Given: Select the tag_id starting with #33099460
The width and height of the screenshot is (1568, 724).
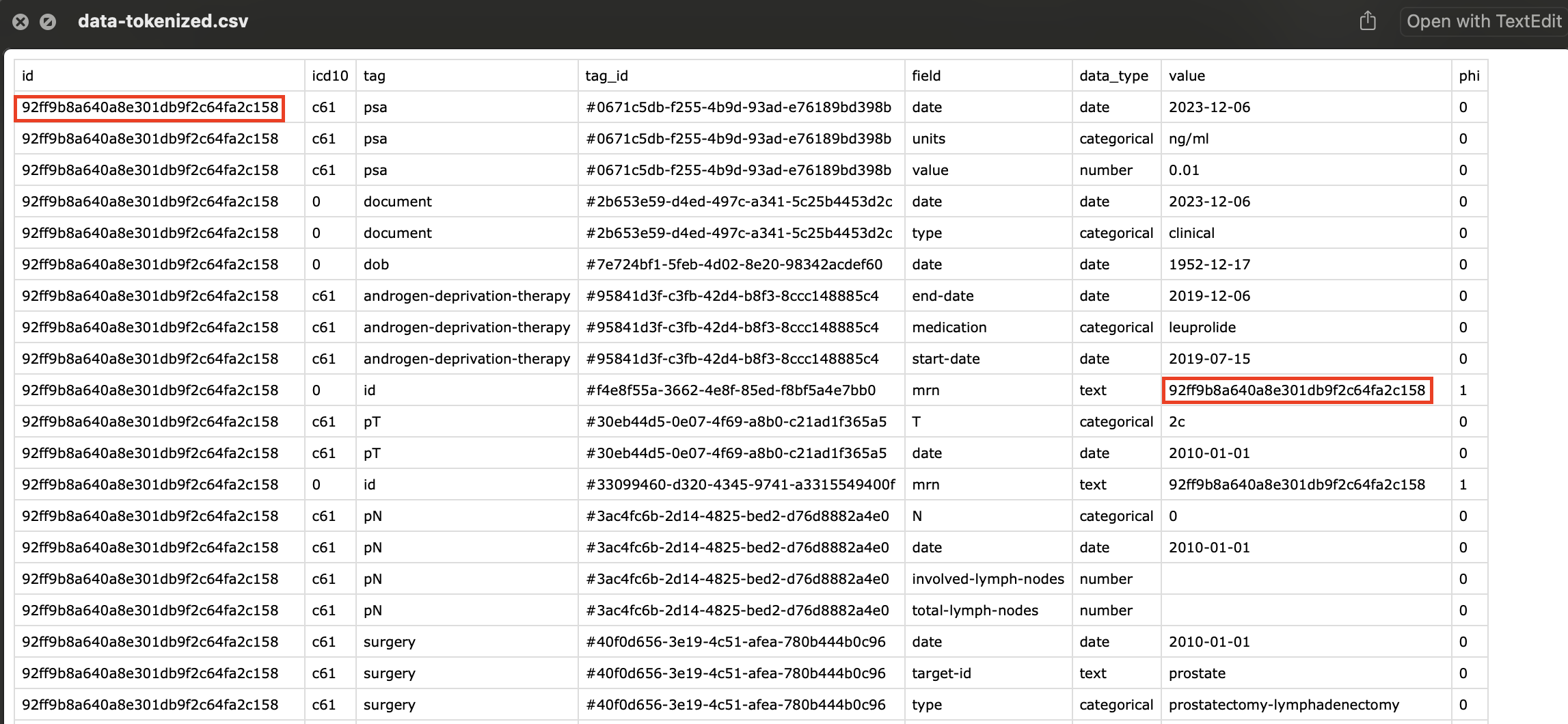Looking at the screenshot, I should click(740, 485).
